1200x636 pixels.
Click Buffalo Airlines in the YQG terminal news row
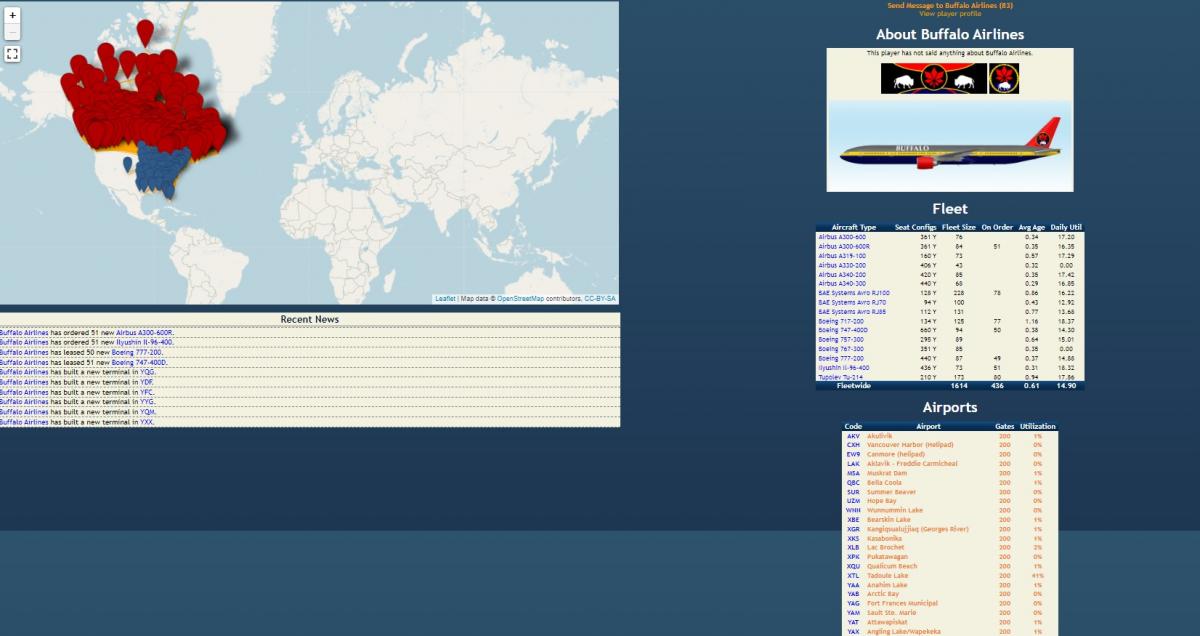24,372
